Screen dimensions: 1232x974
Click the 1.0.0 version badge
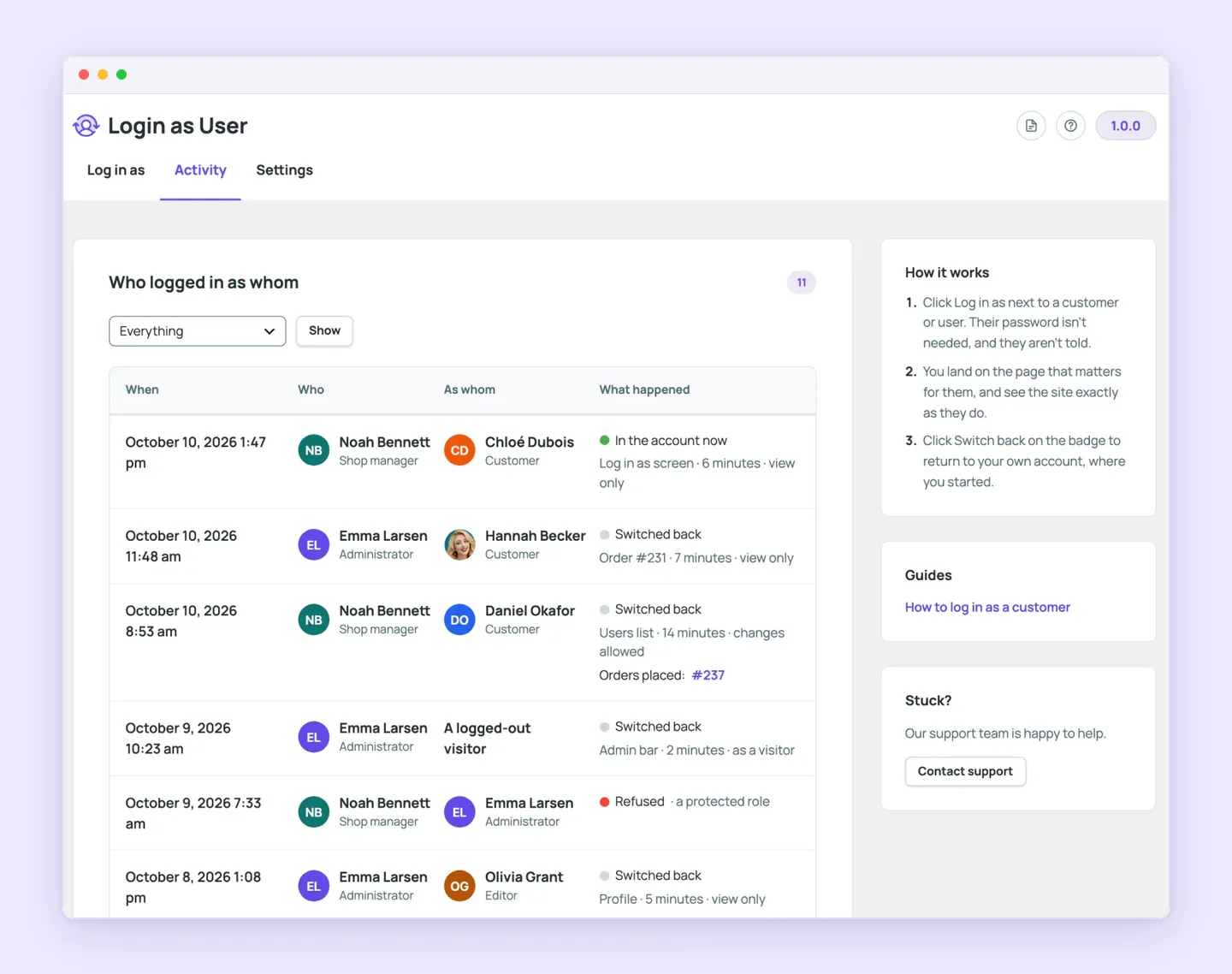(x=1125, y=126)
